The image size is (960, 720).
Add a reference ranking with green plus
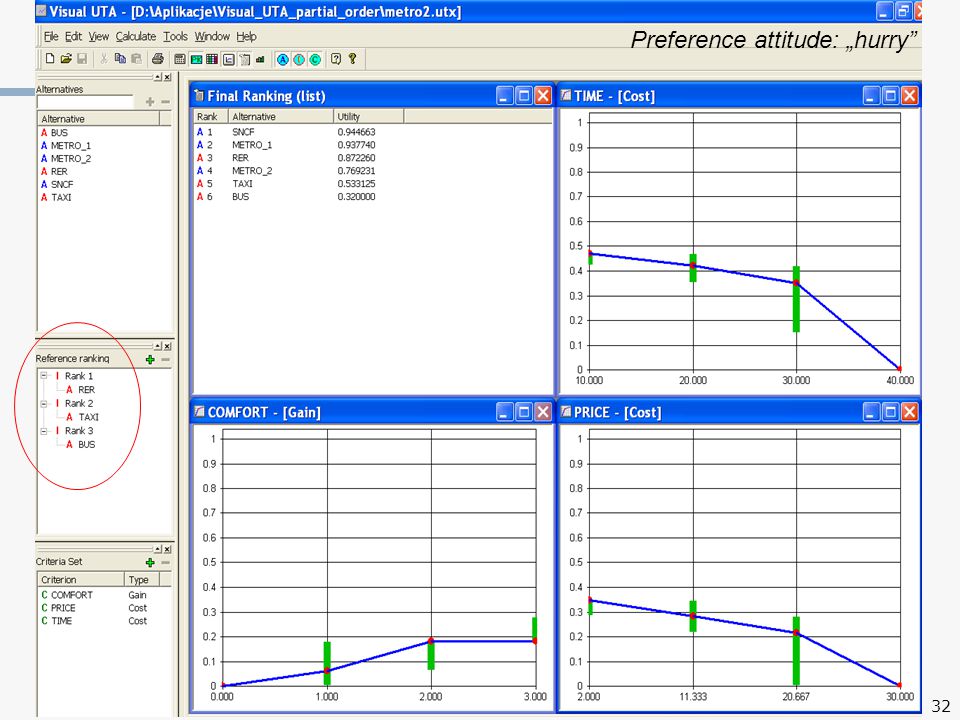150,359
